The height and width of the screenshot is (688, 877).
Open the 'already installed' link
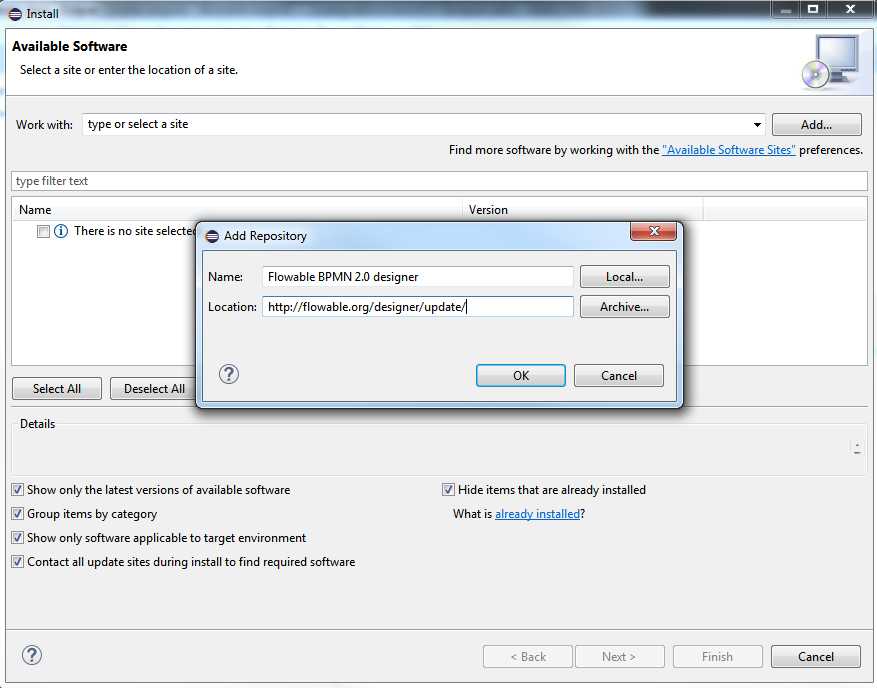click(537, 513)
